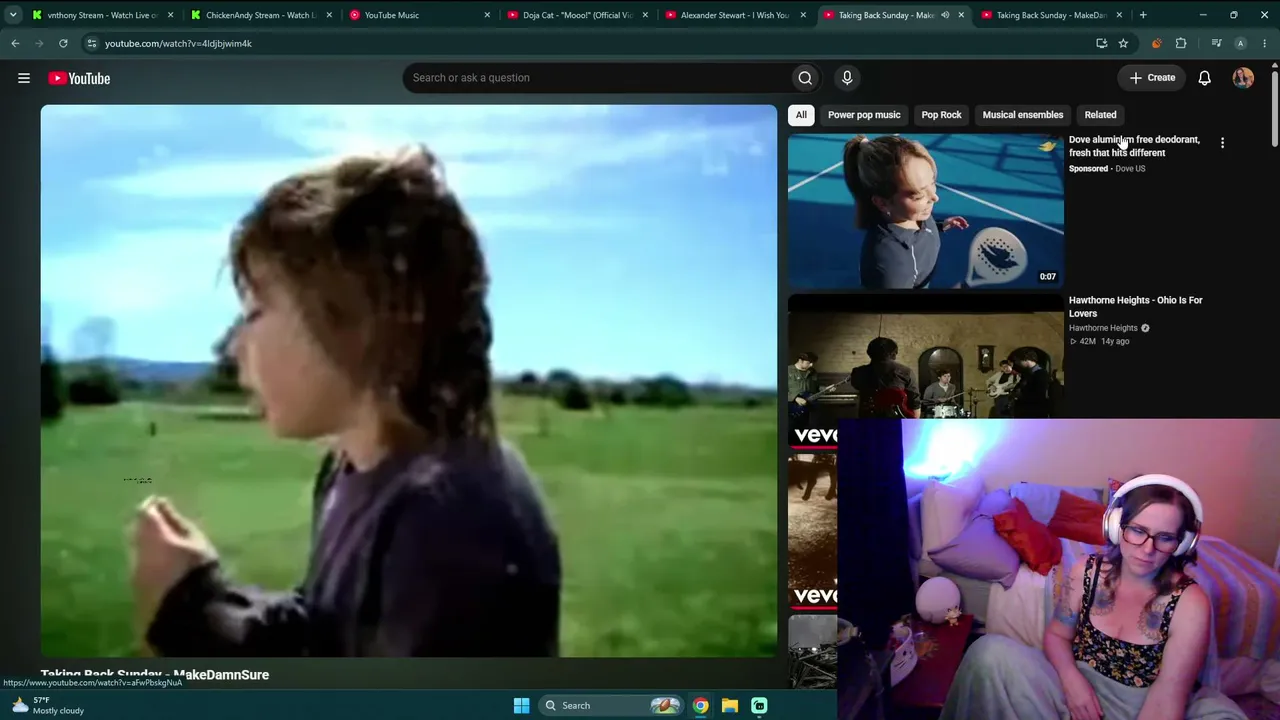The image size is (1280, 720).
Task: Click the YouTube search input field
Action: pos(596,78)
